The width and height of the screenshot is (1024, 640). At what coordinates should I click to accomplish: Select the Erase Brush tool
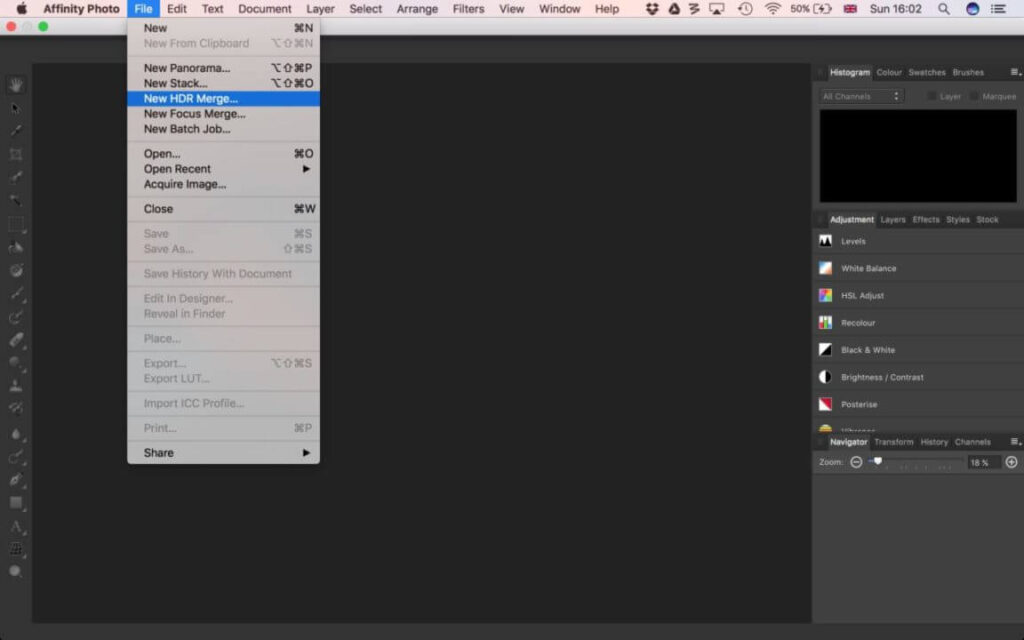pos(16,340)
